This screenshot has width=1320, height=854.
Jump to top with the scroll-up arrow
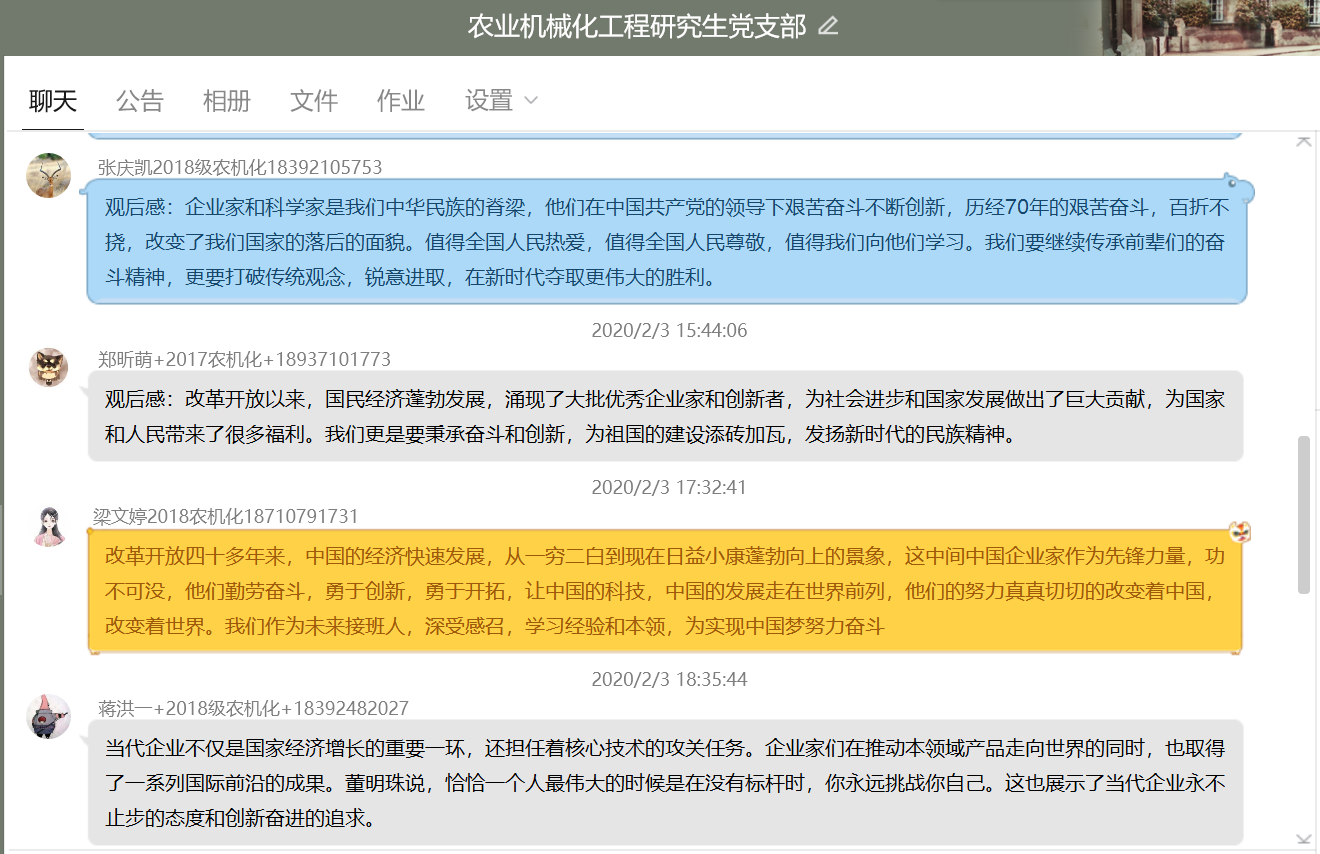tap(1303, 141)
